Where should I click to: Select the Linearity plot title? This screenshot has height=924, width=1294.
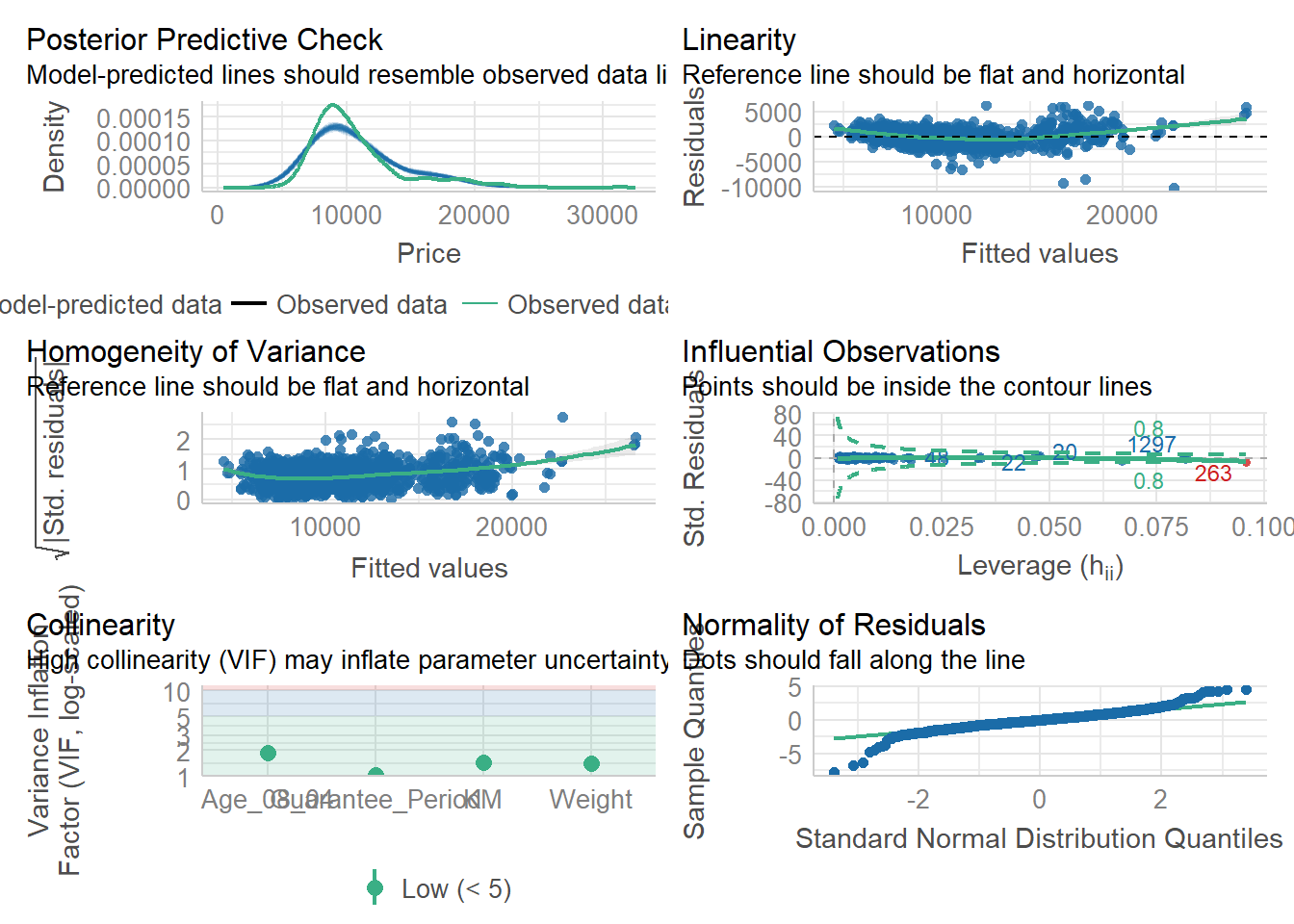click(x=738, y=39)
